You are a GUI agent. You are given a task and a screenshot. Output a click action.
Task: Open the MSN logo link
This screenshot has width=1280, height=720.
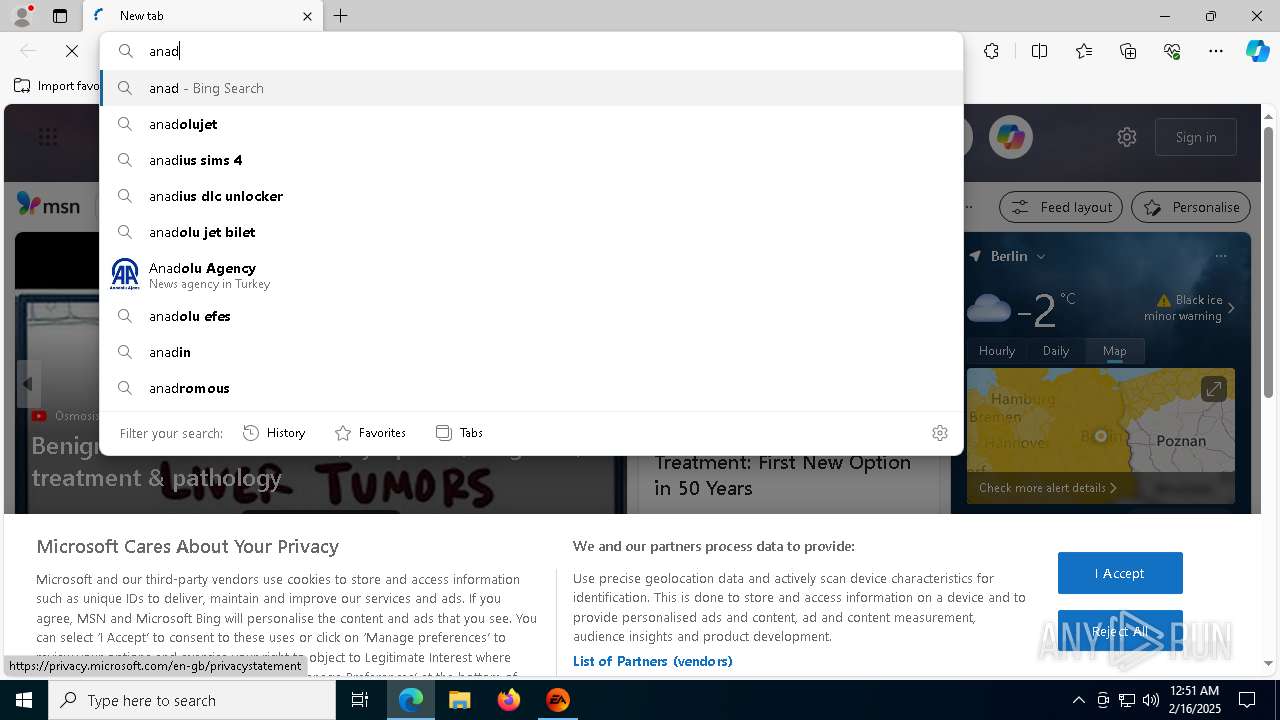[49, 205]
